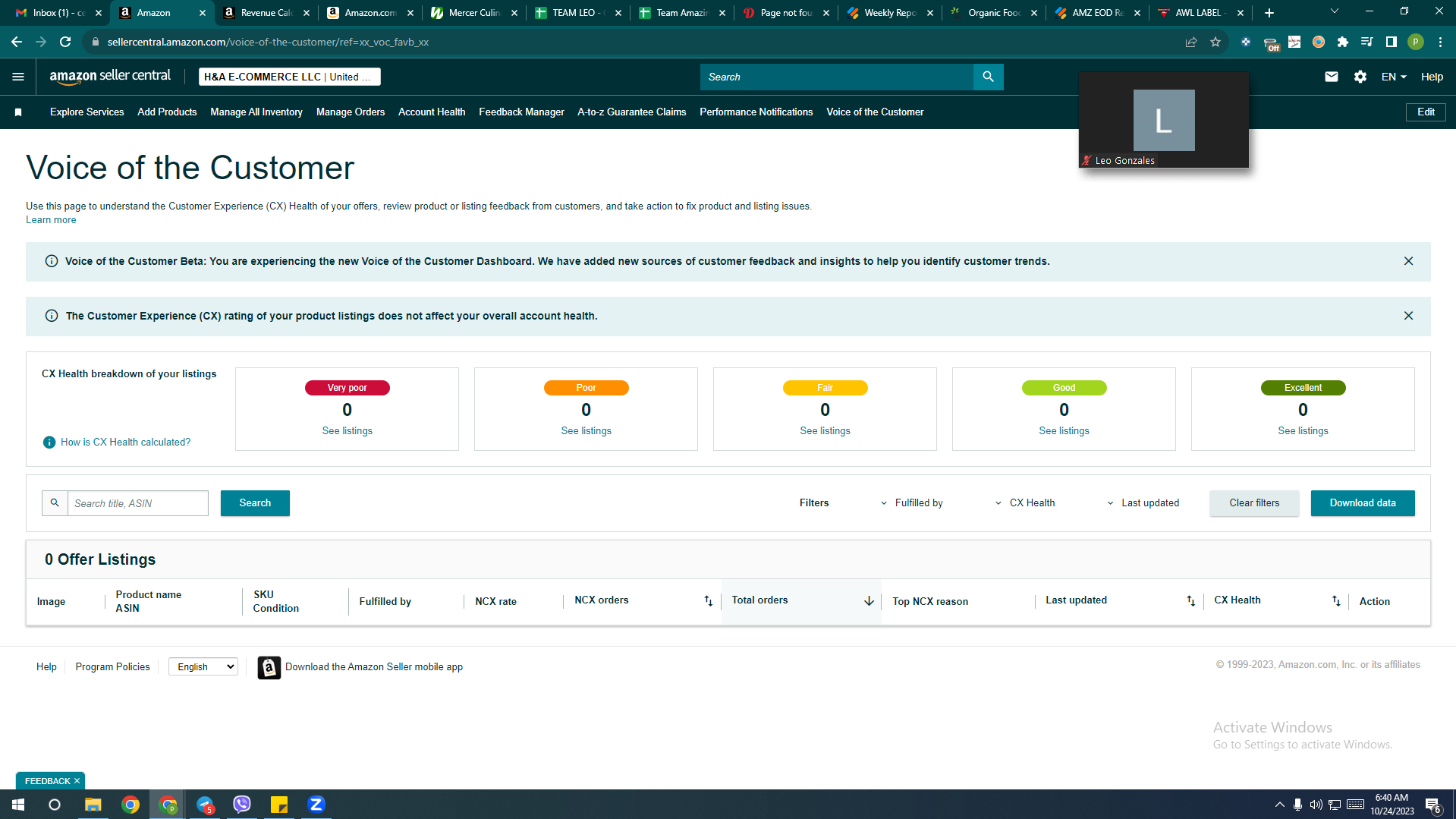Open File Explorer from the taskbar
Viewport: 1456px width, 819px height.
[x=93, y=805]
